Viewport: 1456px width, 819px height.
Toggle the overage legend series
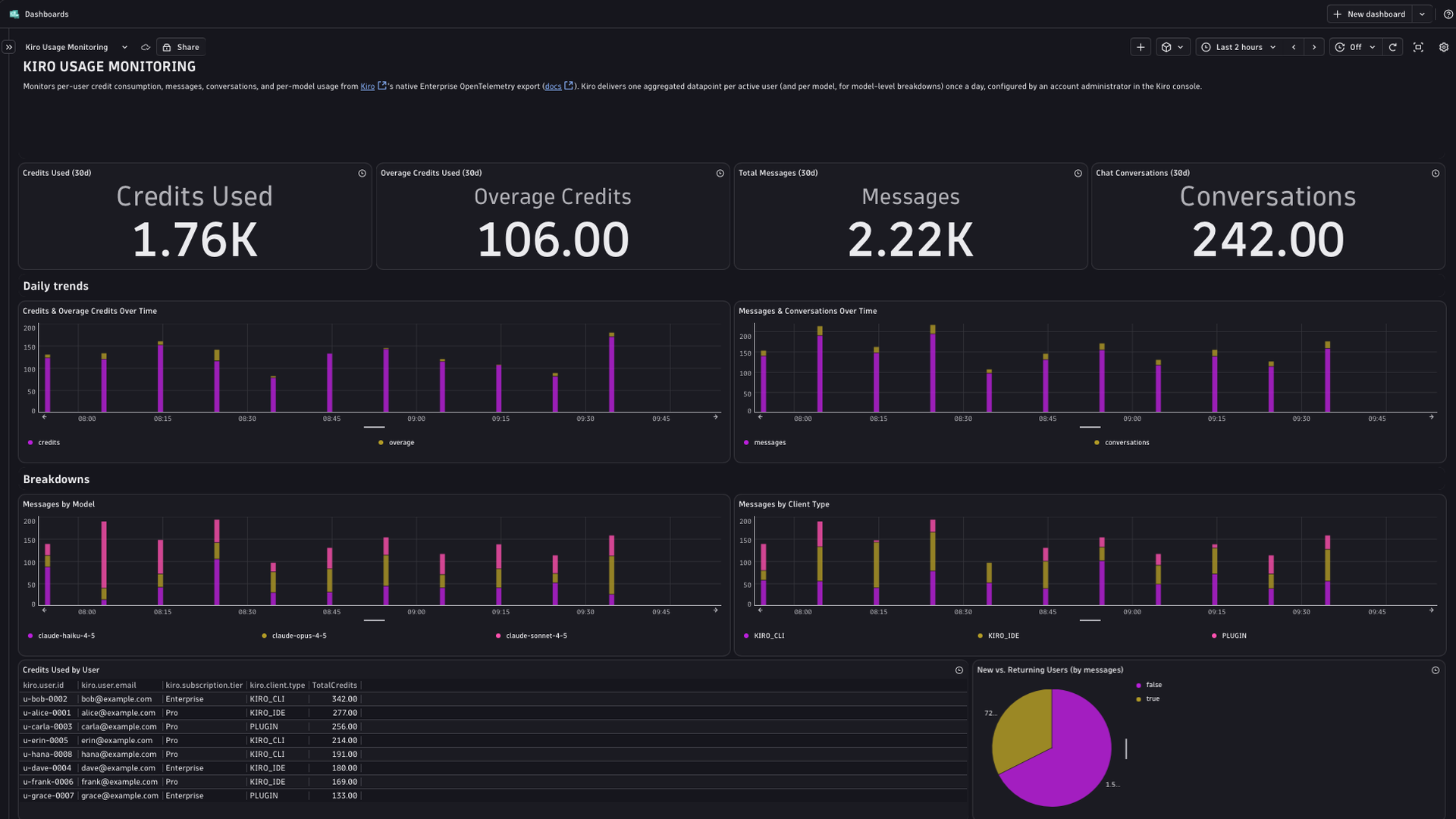pos(396,443)
